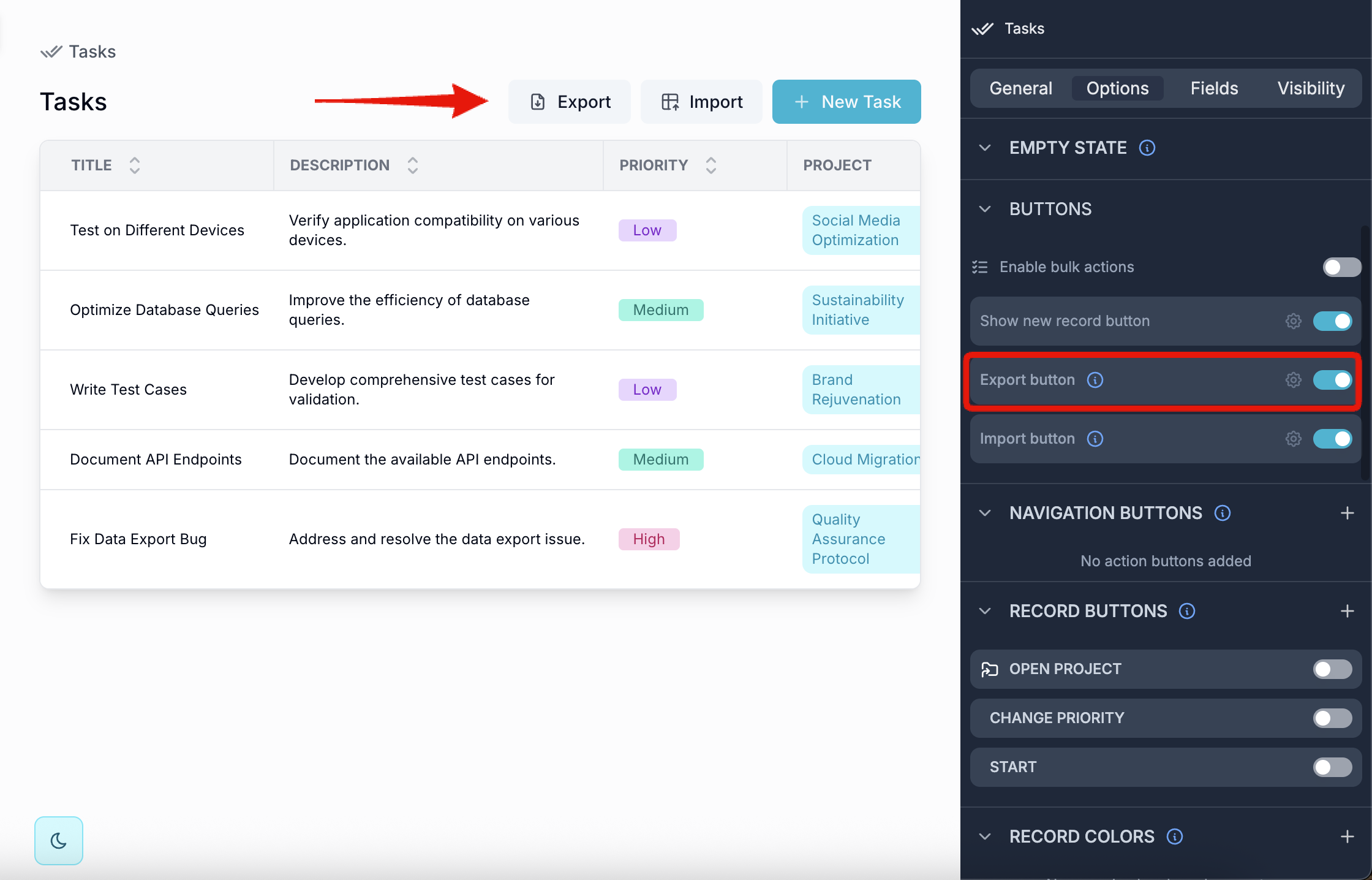Enable the Change Priority record button

pos(1332,718)
